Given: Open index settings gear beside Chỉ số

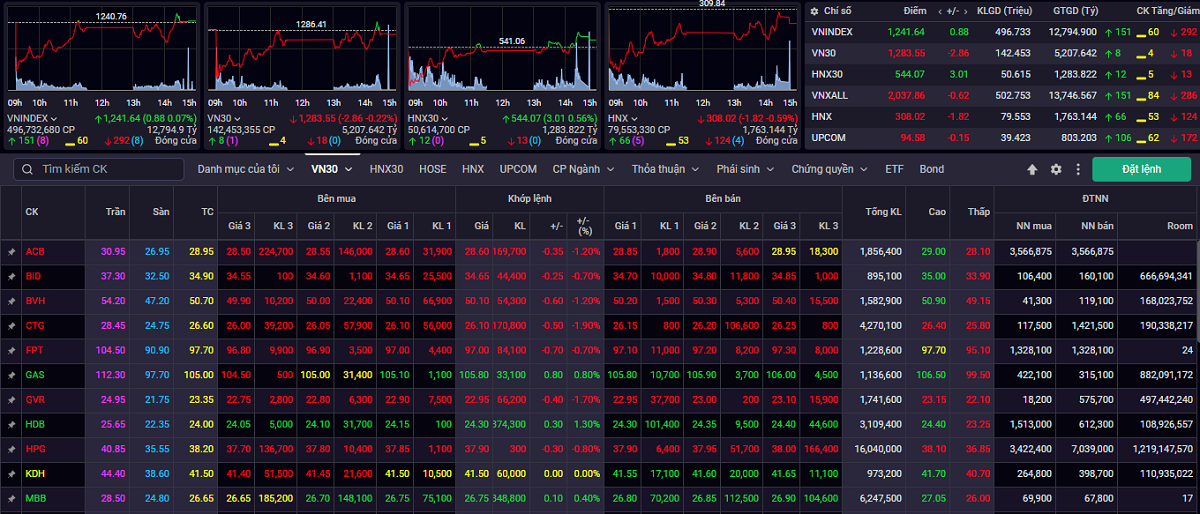Looking at the screenshot, I should [x=814, y=10].
